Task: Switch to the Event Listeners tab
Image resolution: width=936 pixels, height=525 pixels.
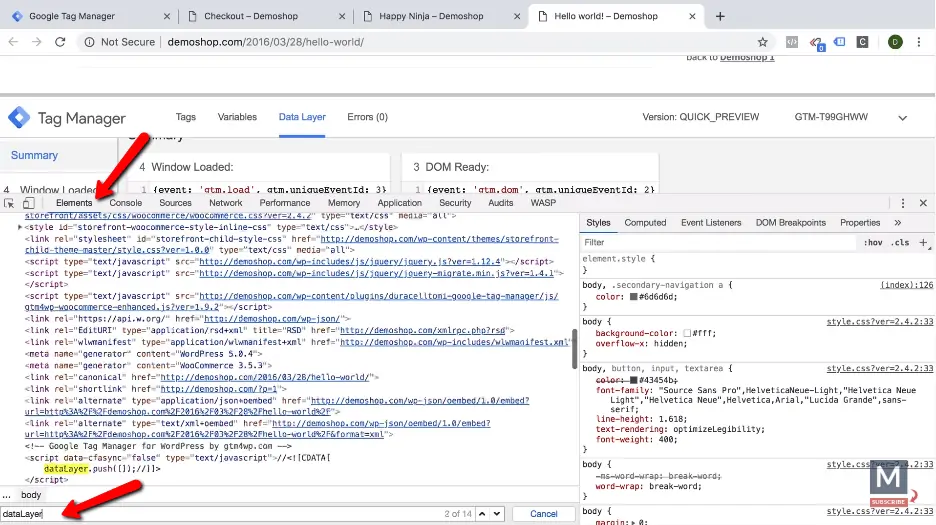Action: pos(711,223)
